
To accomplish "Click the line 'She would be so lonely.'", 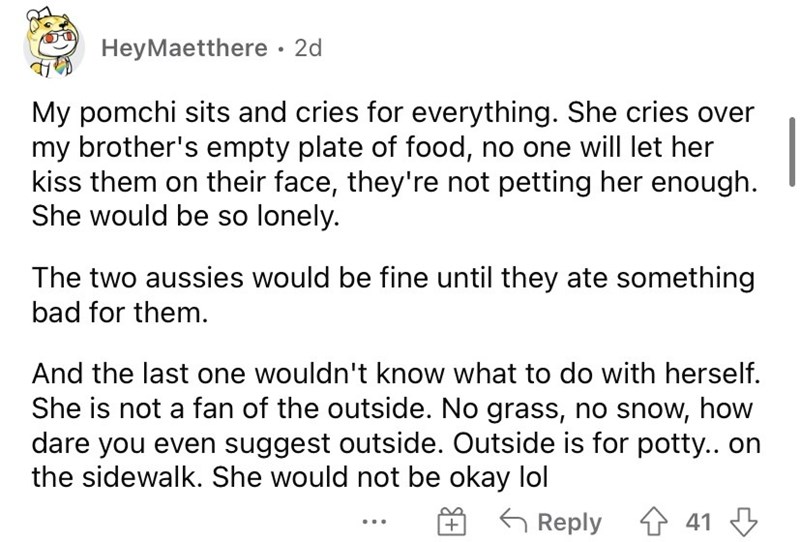I will 186,216.
